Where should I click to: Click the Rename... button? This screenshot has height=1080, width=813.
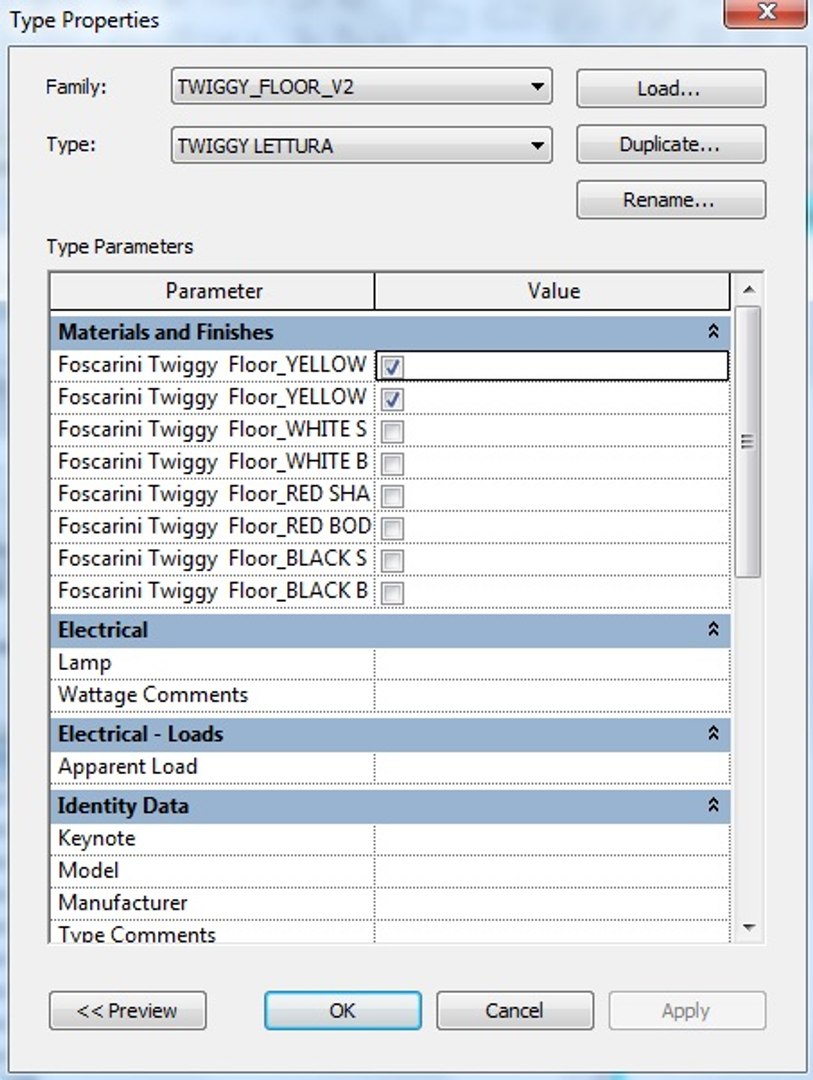tap(670, 200)
